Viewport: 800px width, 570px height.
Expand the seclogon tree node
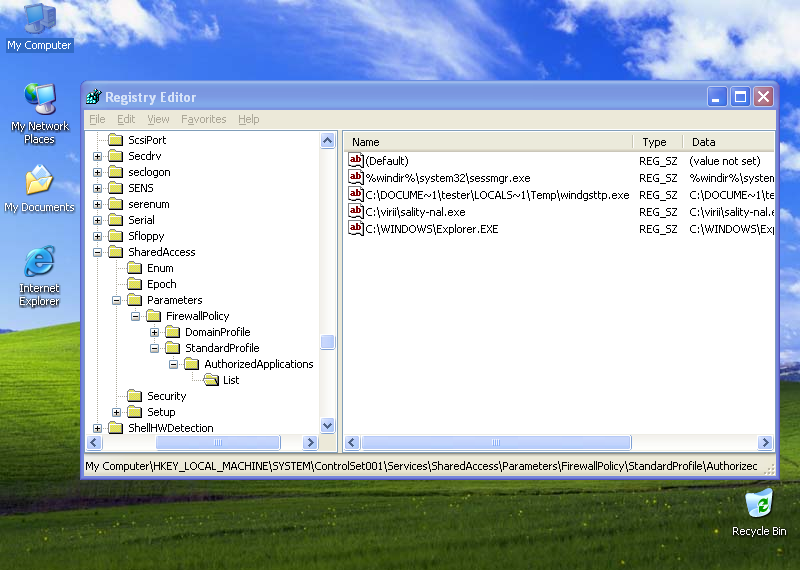(97, 172)
